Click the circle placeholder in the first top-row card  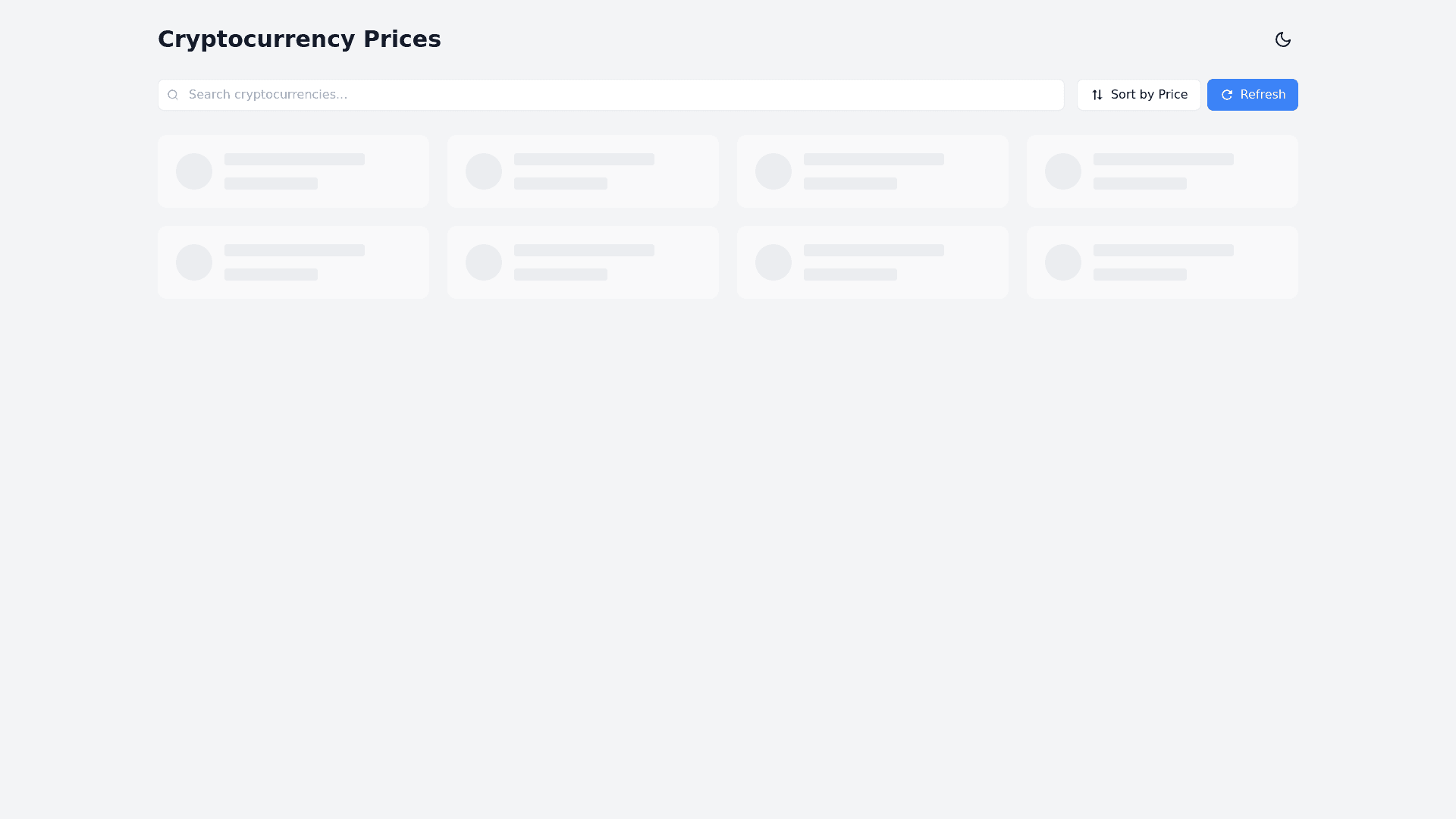pos(194,171)
